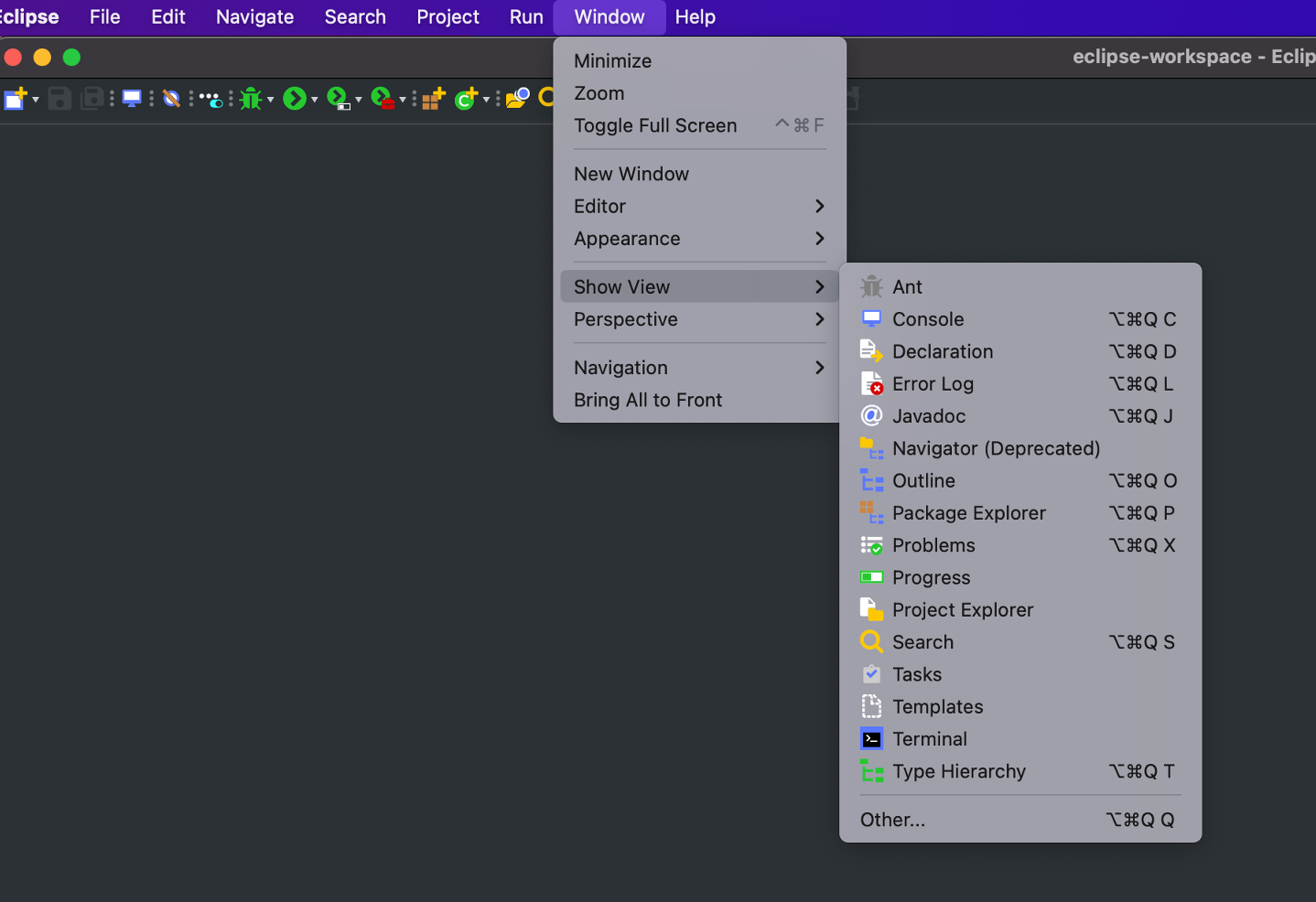Open the File menu in menu bar
Image resolution: width=1316 pixels, height=902 pixels.
(105, 17)
